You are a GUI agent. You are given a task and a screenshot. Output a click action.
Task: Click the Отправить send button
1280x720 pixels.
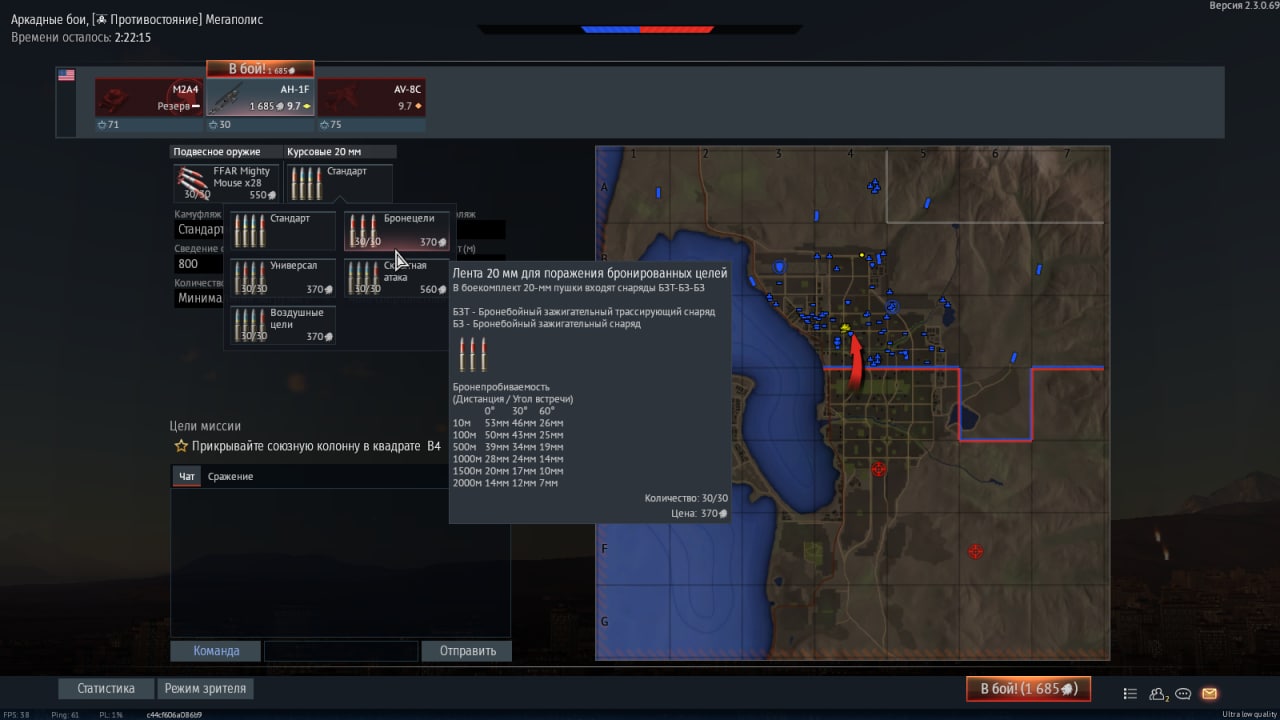tap(467, 651)
